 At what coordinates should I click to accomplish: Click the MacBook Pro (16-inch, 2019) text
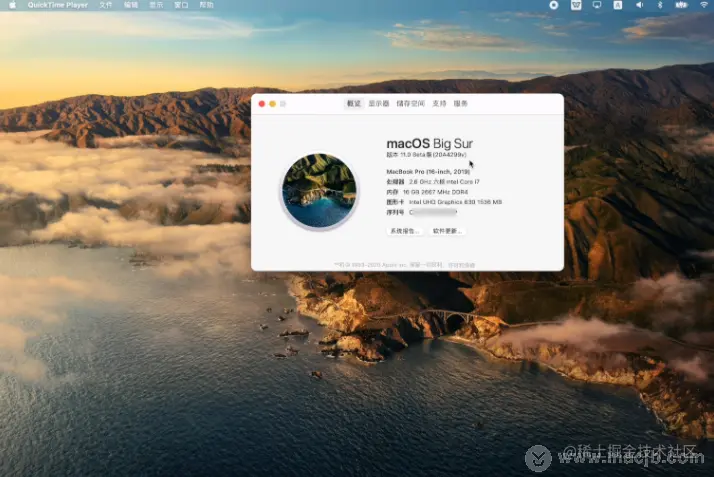click(428, 172)
